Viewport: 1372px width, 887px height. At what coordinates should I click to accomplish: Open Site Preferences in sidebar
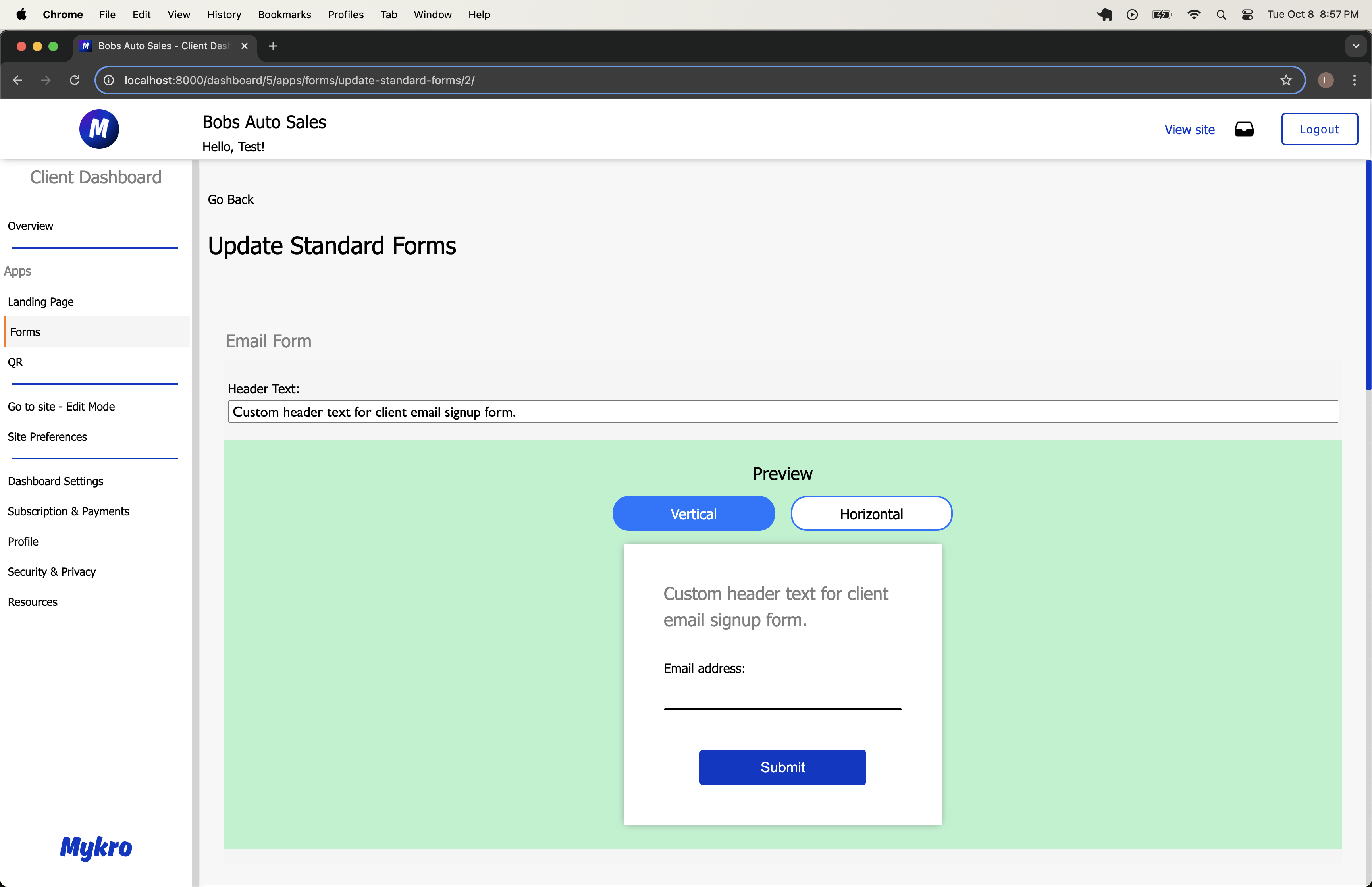(x=47, y=437)
